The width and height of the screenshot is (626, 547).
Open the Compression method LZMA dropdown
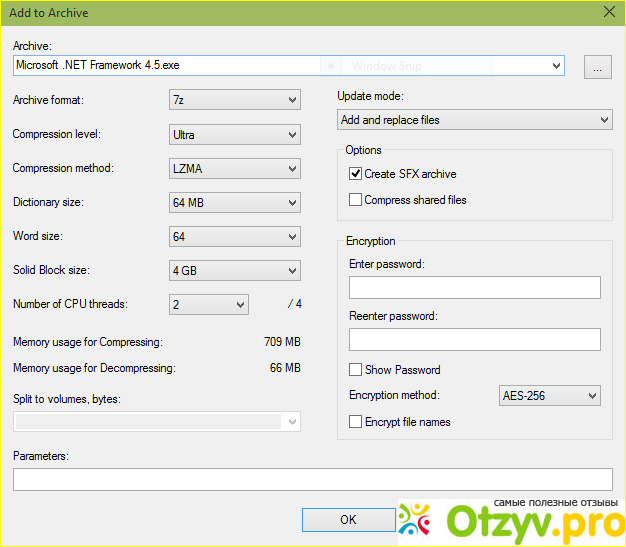pyautogui.click(x=235, y=168)
